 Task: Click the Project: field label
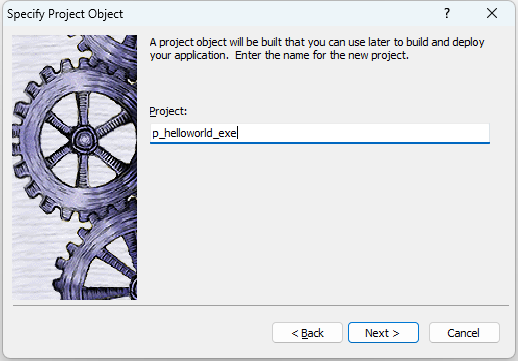168,111
